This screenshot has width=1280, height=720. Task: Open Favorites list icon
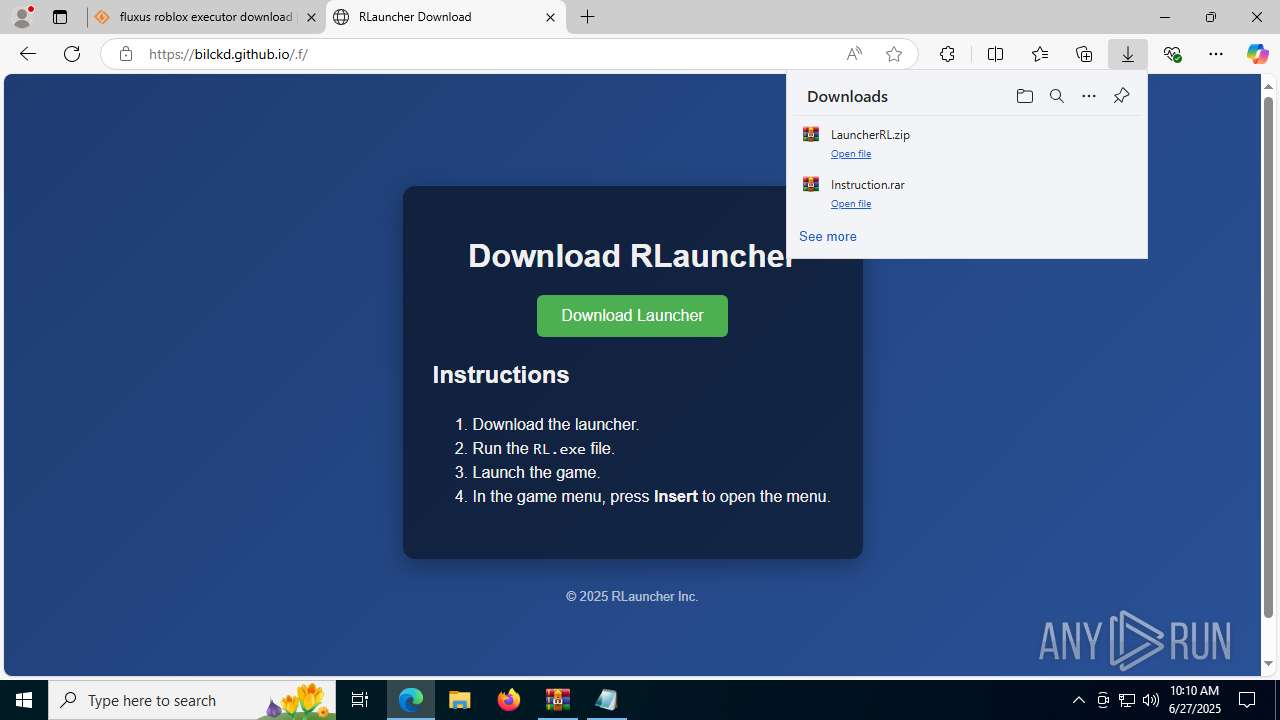pyautogui.click(x=1040, y=54)
